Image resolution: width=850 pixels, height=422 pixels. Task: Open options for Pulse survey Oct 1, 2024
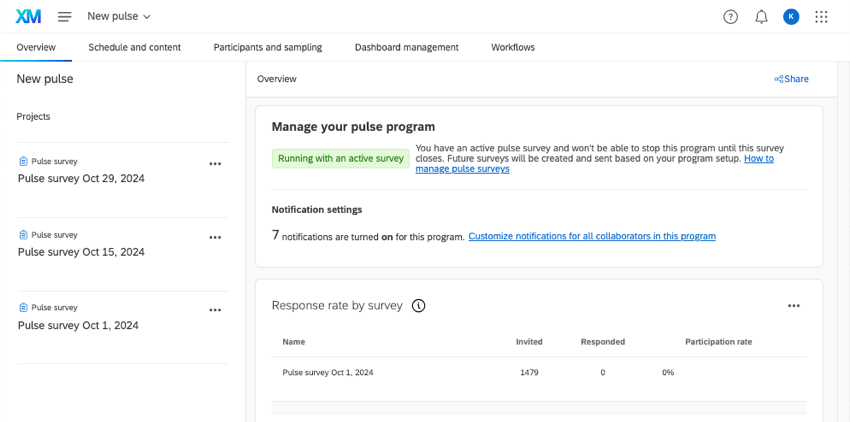point(215,311)
